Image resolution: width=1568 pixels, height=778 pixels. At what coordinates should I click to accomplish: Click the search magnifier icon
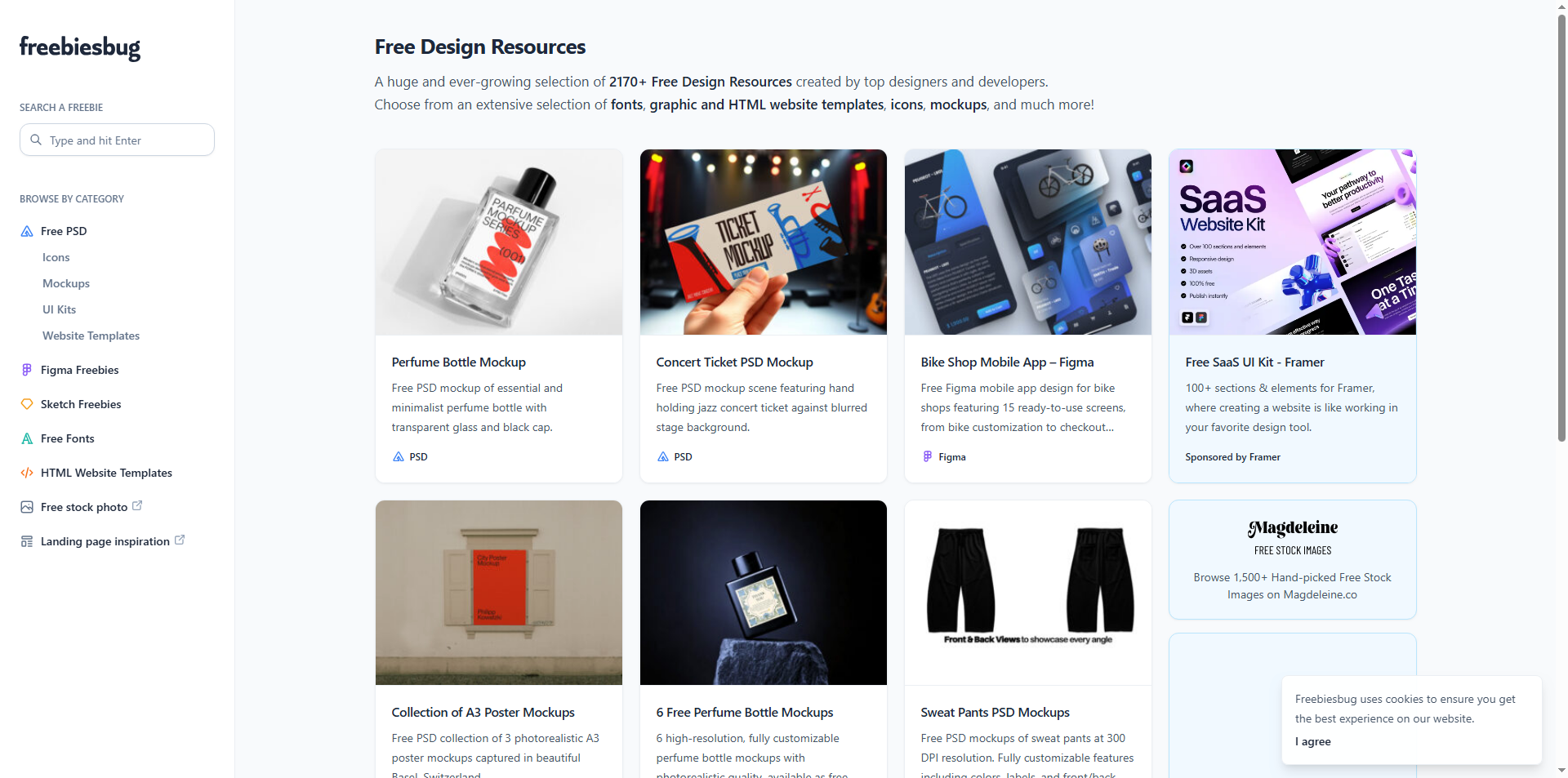tap(36, 140)
